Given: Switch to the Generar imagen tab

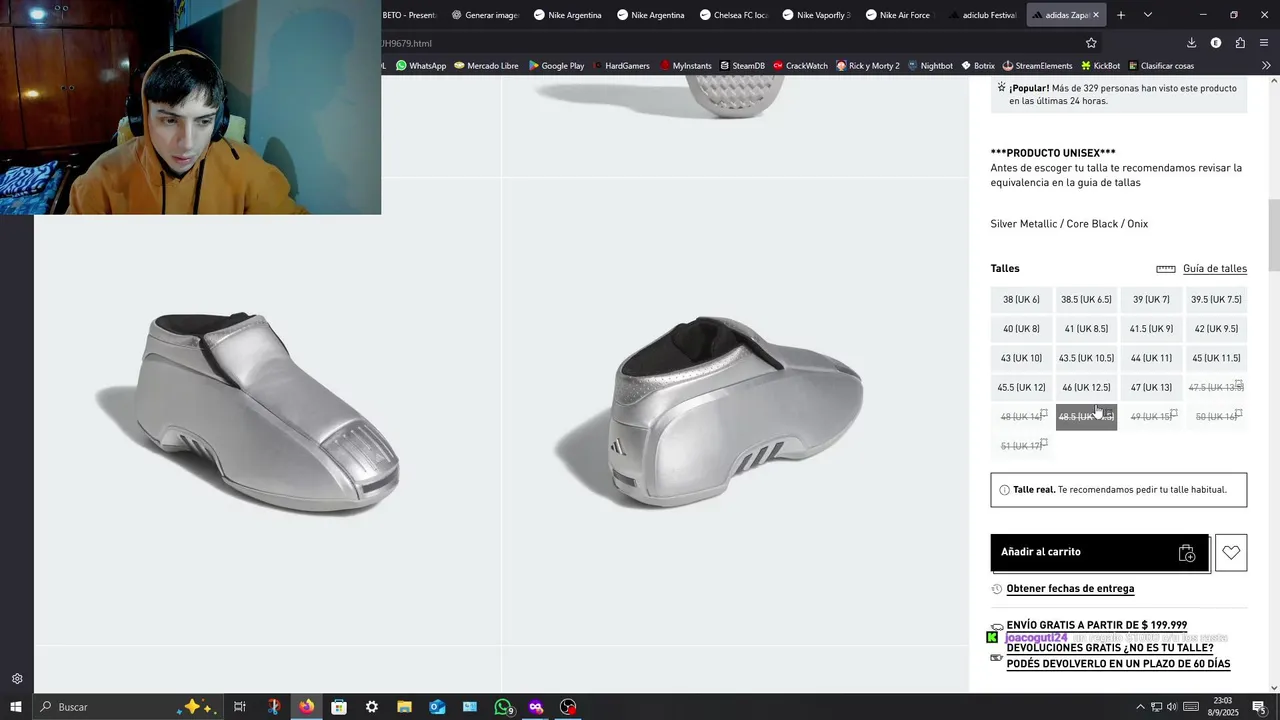Looking at the screenshot, I should [484, 15].
